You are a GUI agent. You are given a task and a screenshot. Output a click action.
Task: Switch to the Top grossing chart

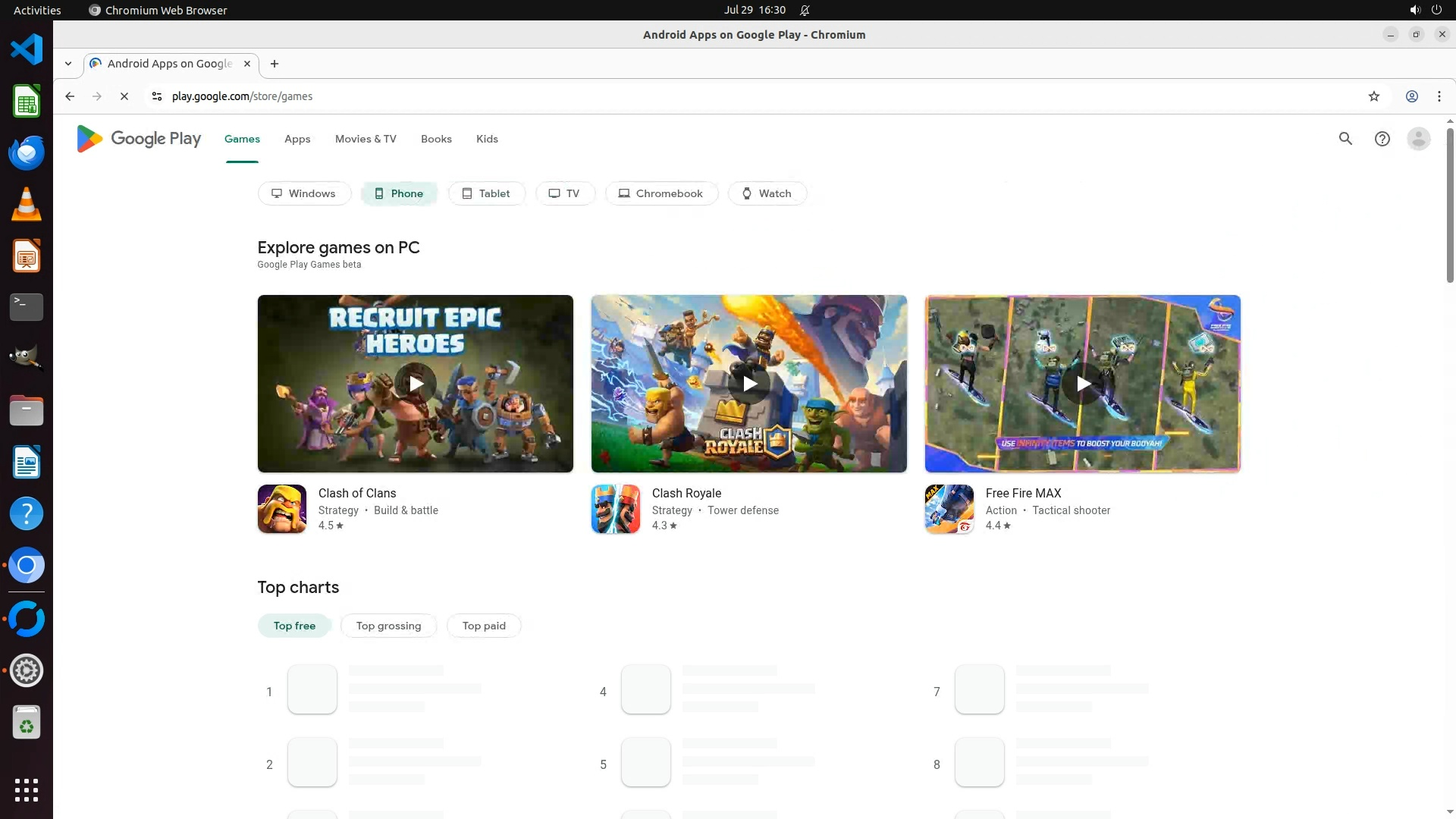click(388, 626)
